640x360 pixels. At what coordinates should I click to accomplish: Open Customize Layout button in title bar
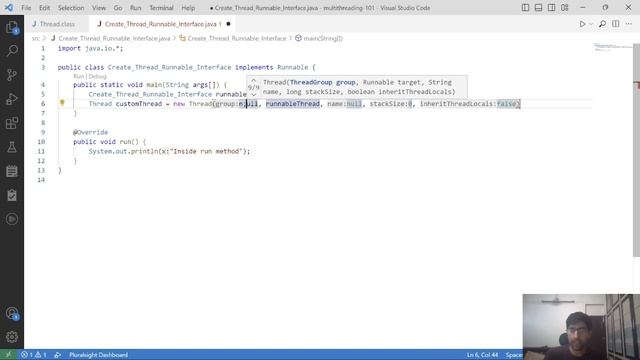coord(564,8)
